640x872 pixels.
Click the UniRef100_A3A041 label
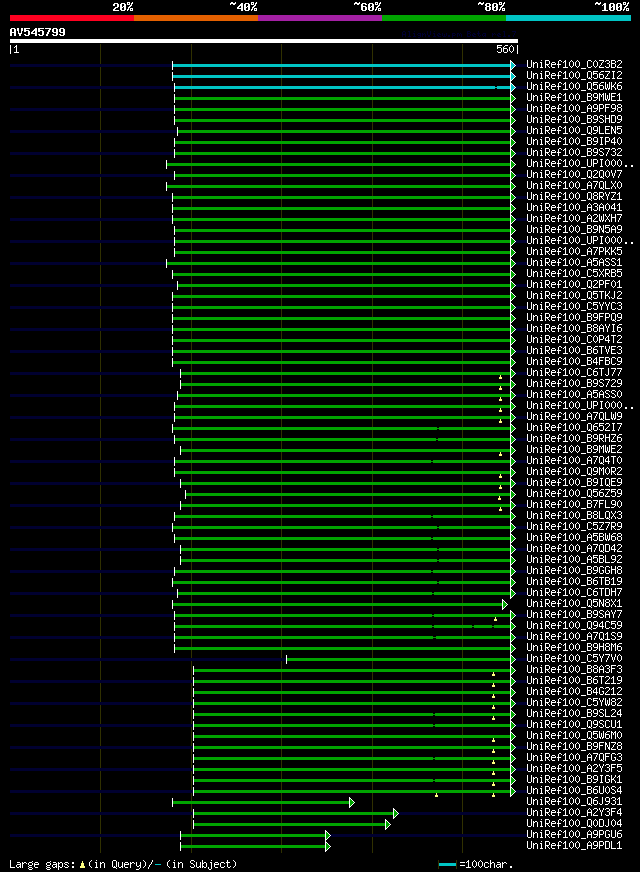[x=574, y=208]
